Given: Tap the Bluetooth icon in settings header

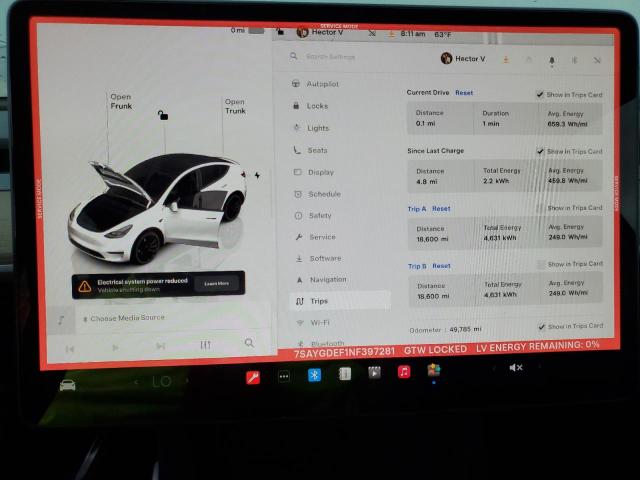Looking at the screenshot, I should [574, 60].
